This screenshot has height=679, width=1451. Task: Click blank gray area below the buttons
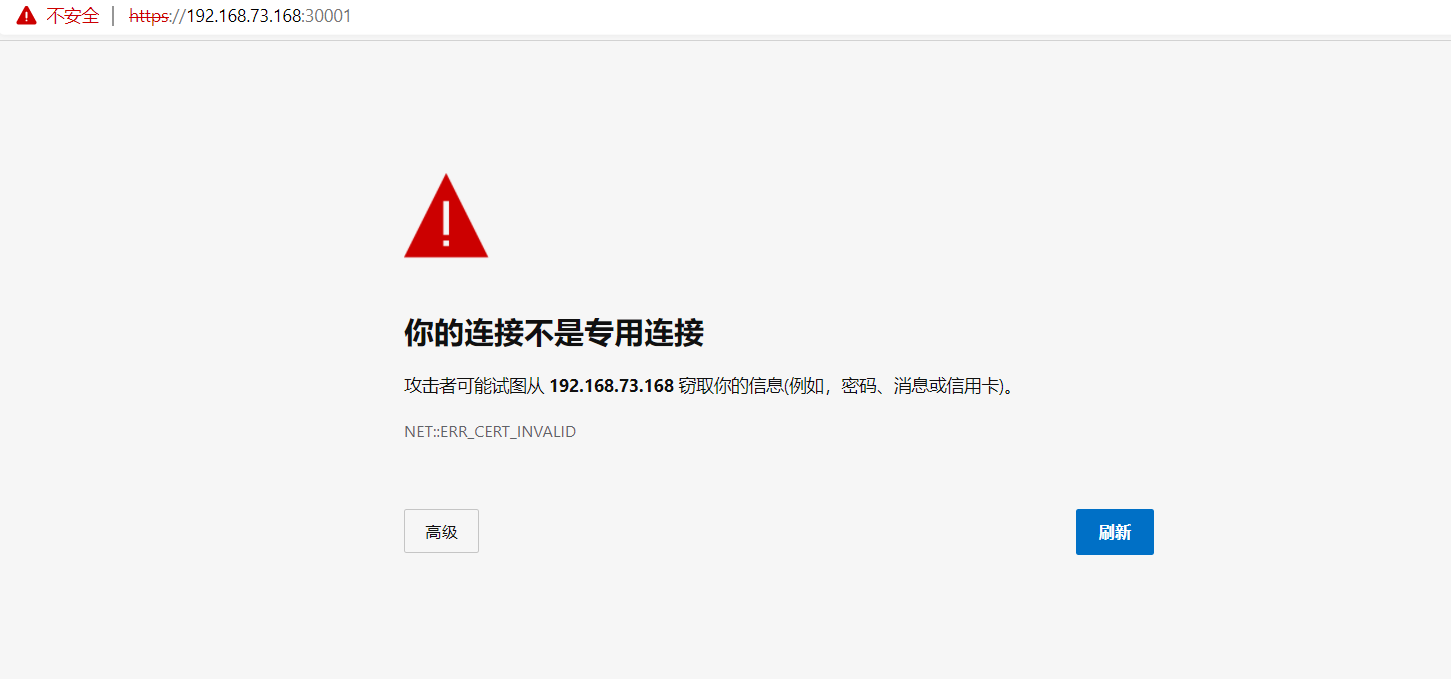point(779,620)
